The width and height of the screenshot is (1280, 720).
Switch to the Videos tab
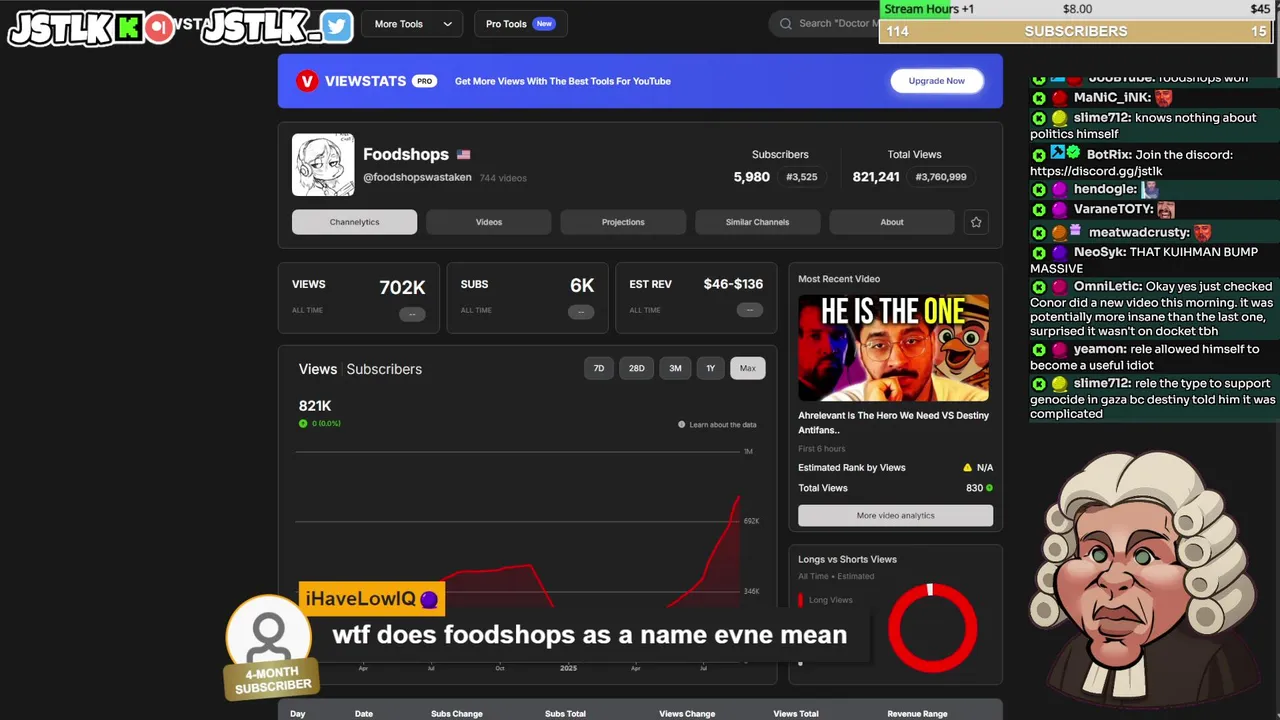489,222
